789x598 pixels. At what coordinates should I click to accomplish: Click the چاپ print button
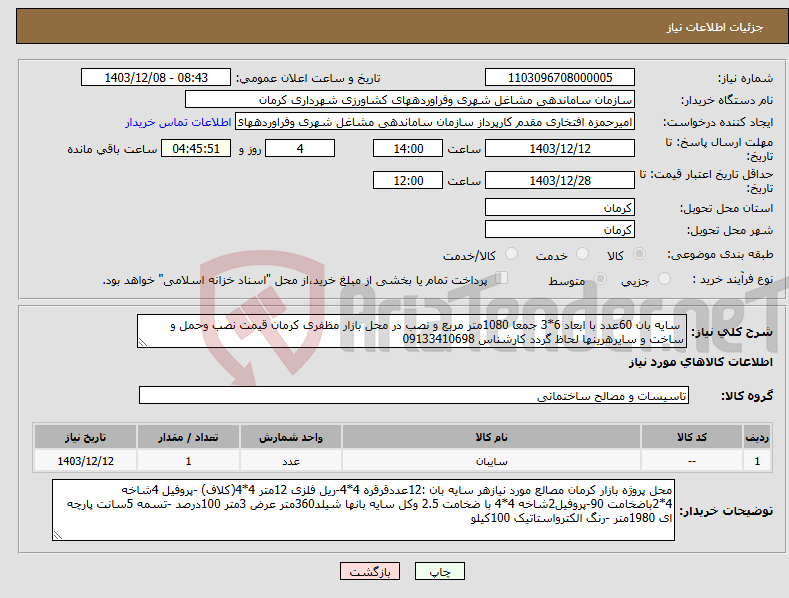point(440,571)
